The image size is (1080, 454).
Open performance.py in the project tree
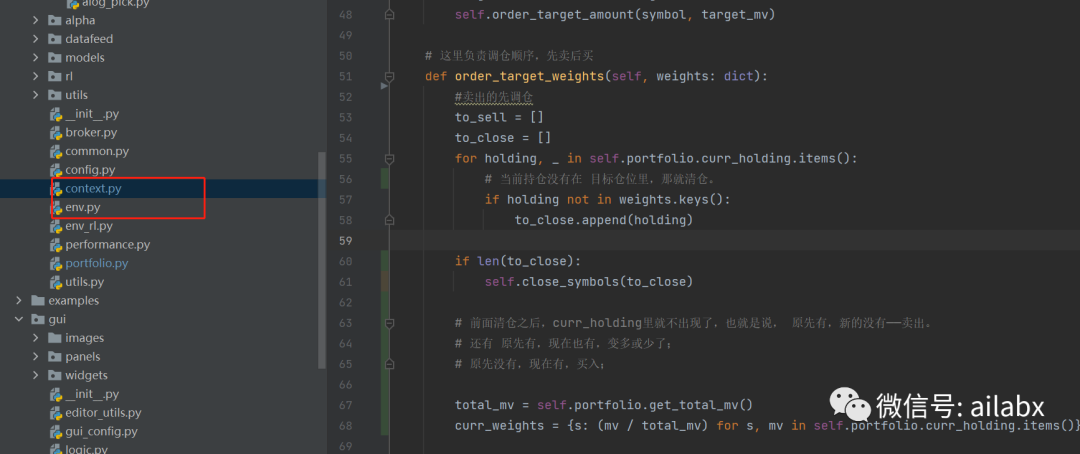[x=107, y=245]
